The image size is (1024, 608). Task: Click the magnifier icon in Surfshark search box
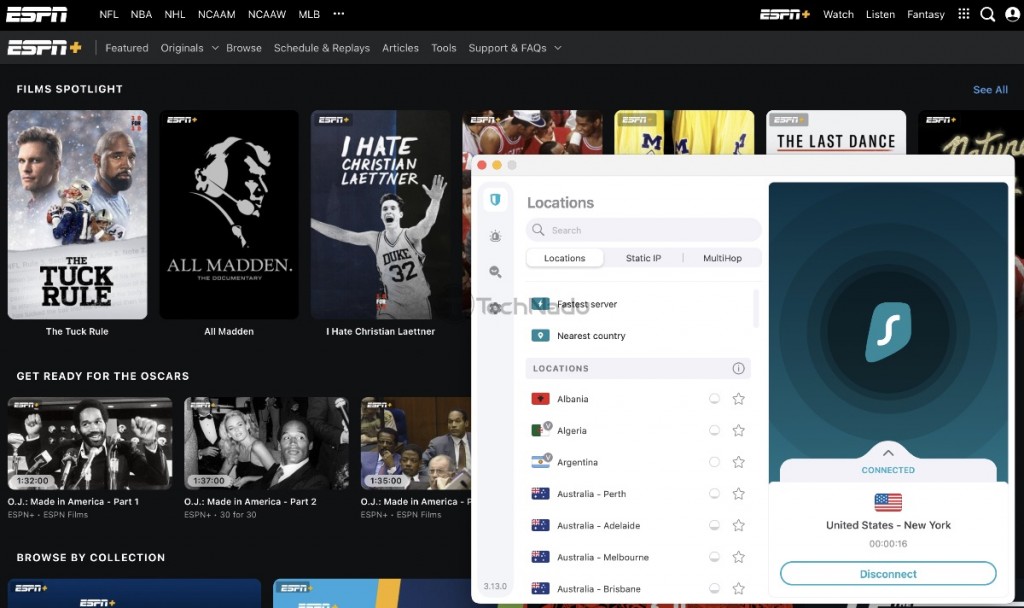(x=538, y=230)
